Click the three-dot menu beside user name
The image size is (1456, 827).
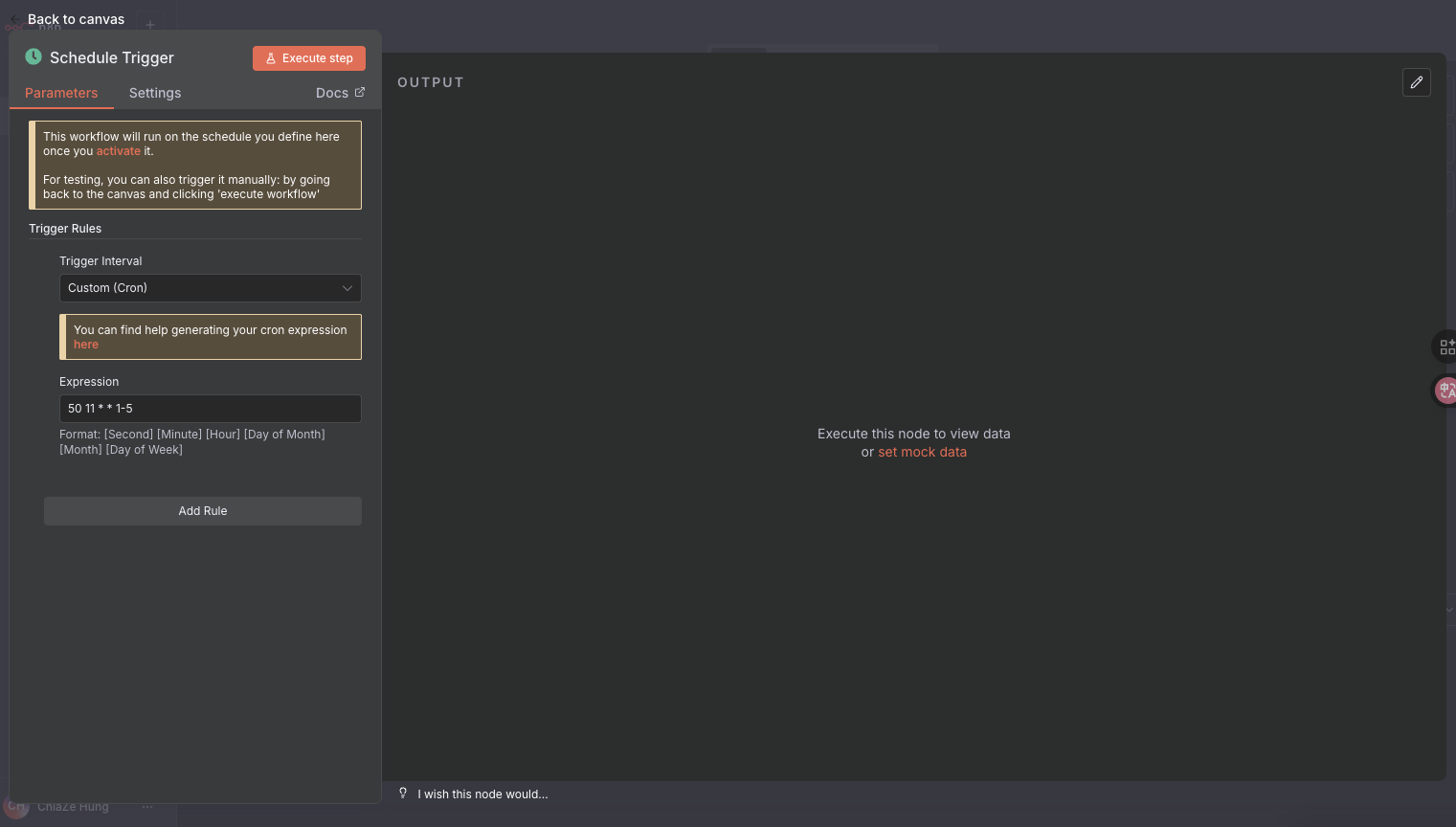point(147,807)
